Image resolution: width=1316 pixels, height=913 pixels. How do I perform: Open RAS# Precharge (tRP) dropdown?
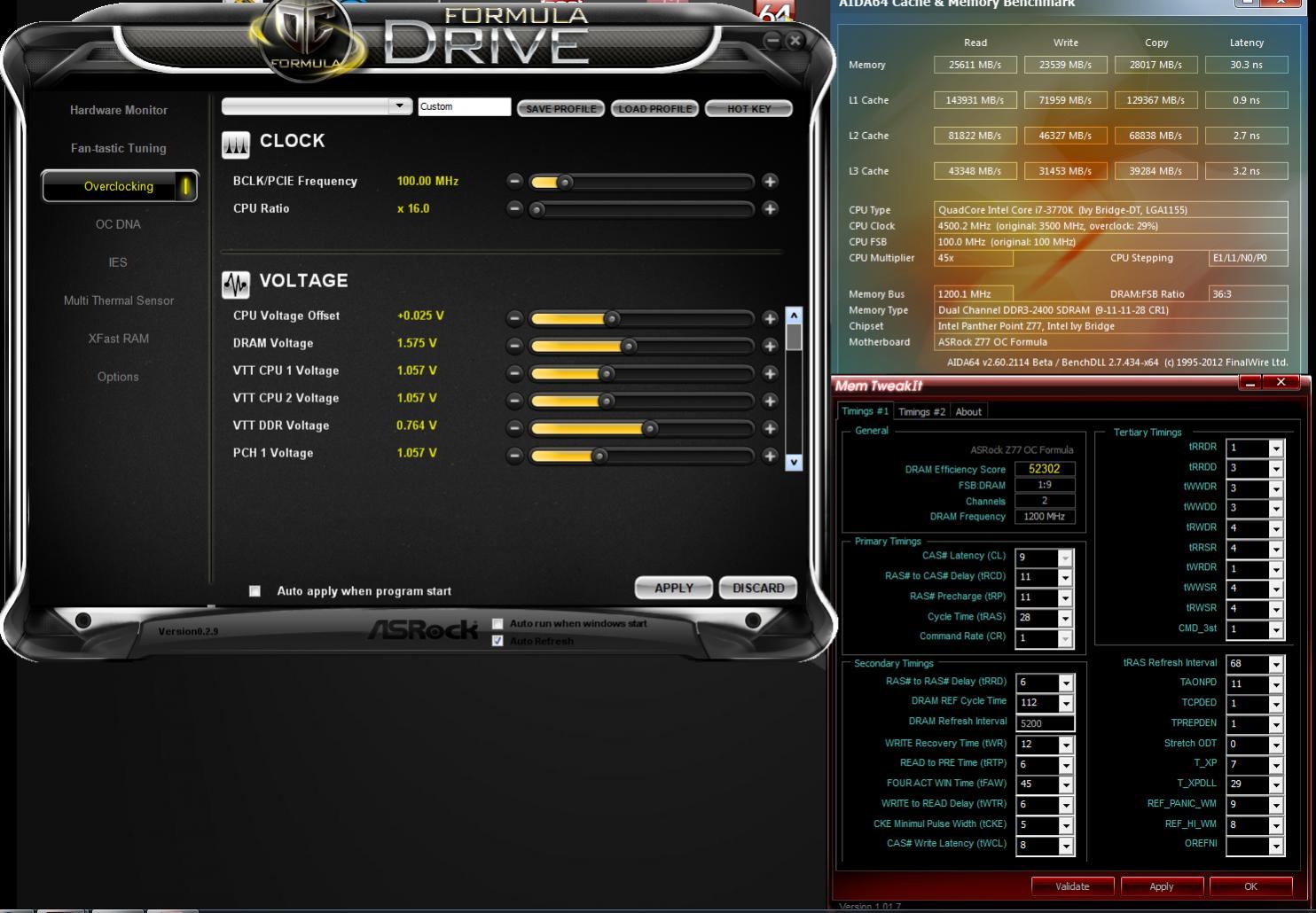(x=1065, y=598)
